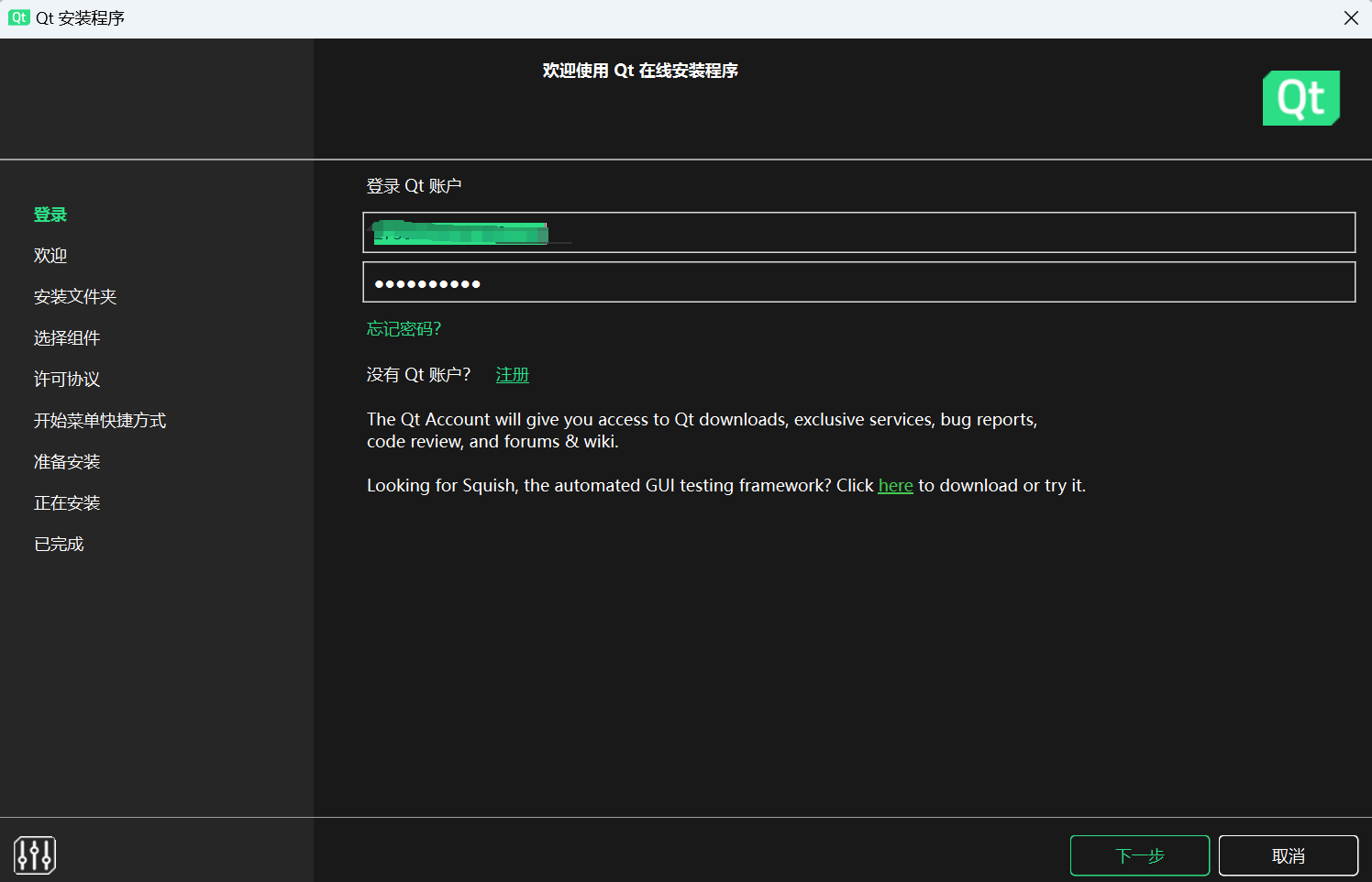Click the 'The Qt Account will give you access' paragraph

click(702, 430)
